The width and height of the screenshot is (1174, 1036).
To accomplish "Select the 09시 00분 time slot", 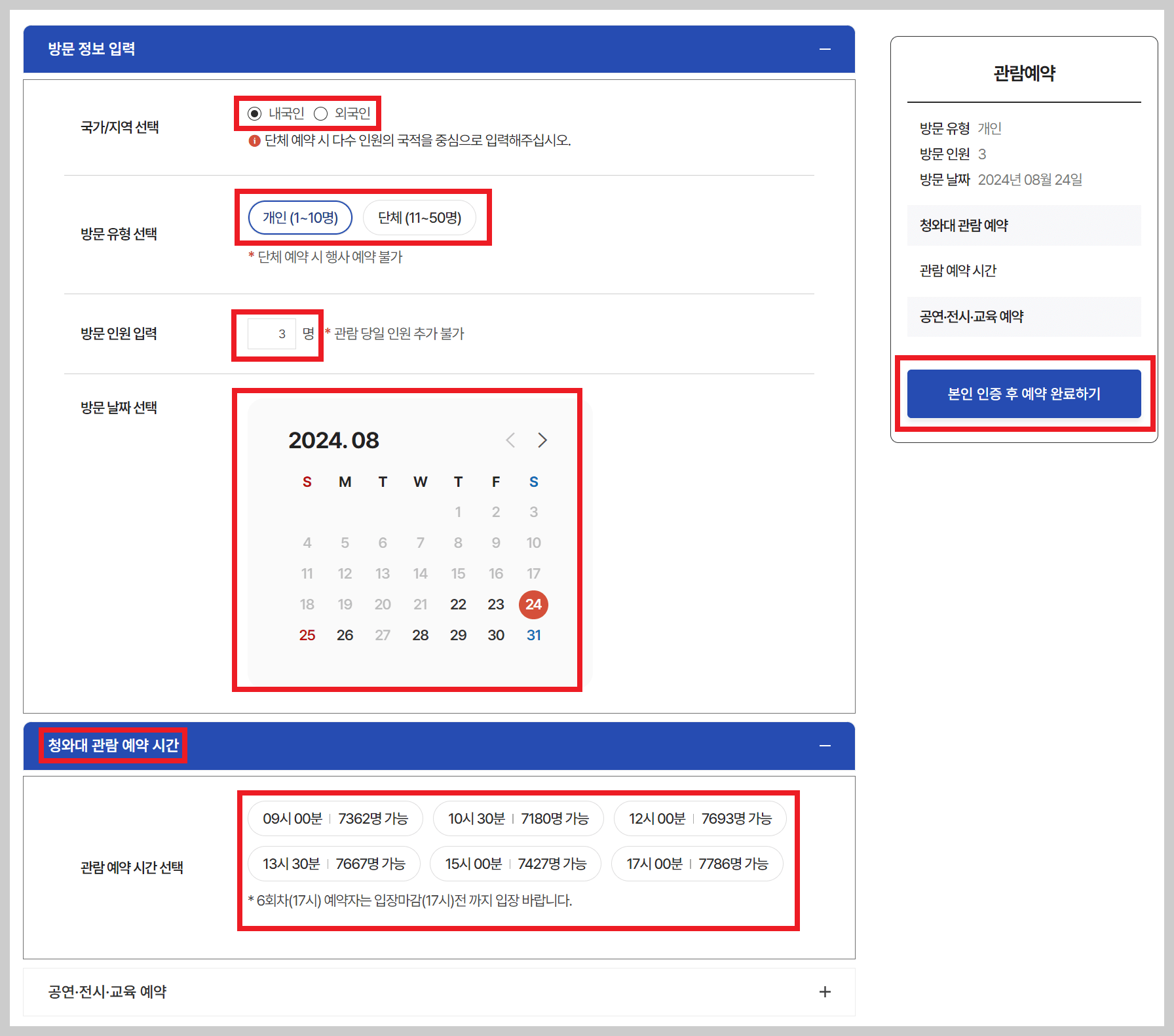I will [x=335, y=818].
